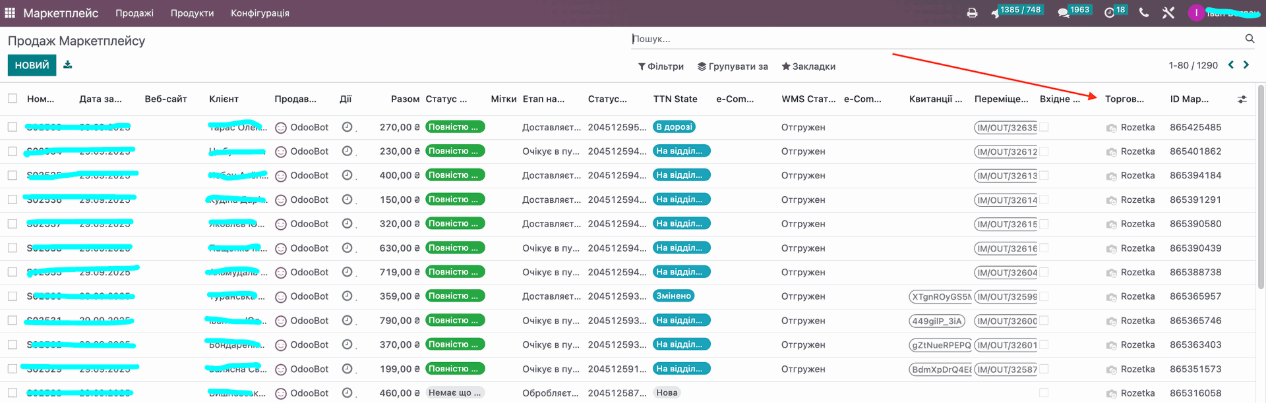
Task: Select checkbox for the 719,00 ₴ row
Action: point(13,272)
